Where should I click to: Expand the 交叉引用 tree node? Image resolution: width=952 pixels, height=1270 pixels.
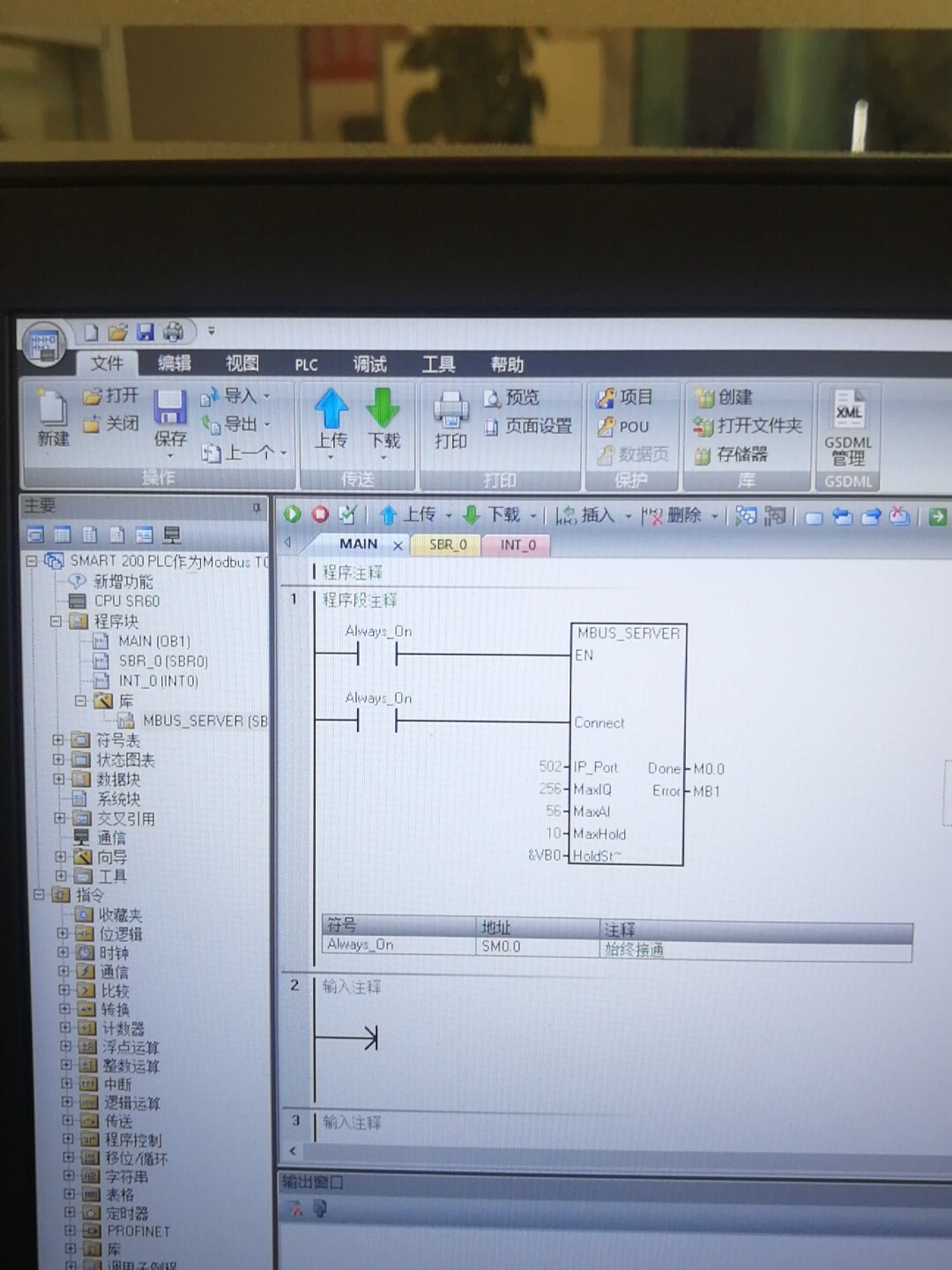click(x=59, y=818)
